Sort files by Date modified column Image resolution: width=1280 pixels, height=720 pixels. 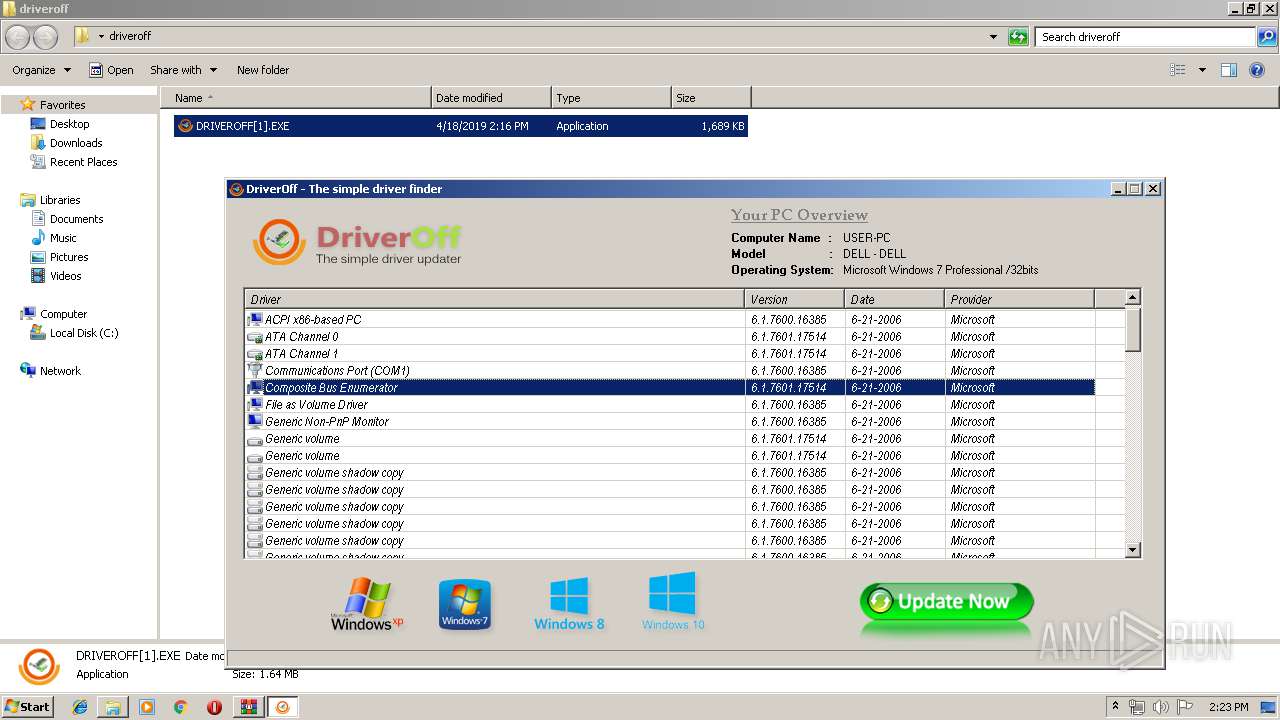491,98
